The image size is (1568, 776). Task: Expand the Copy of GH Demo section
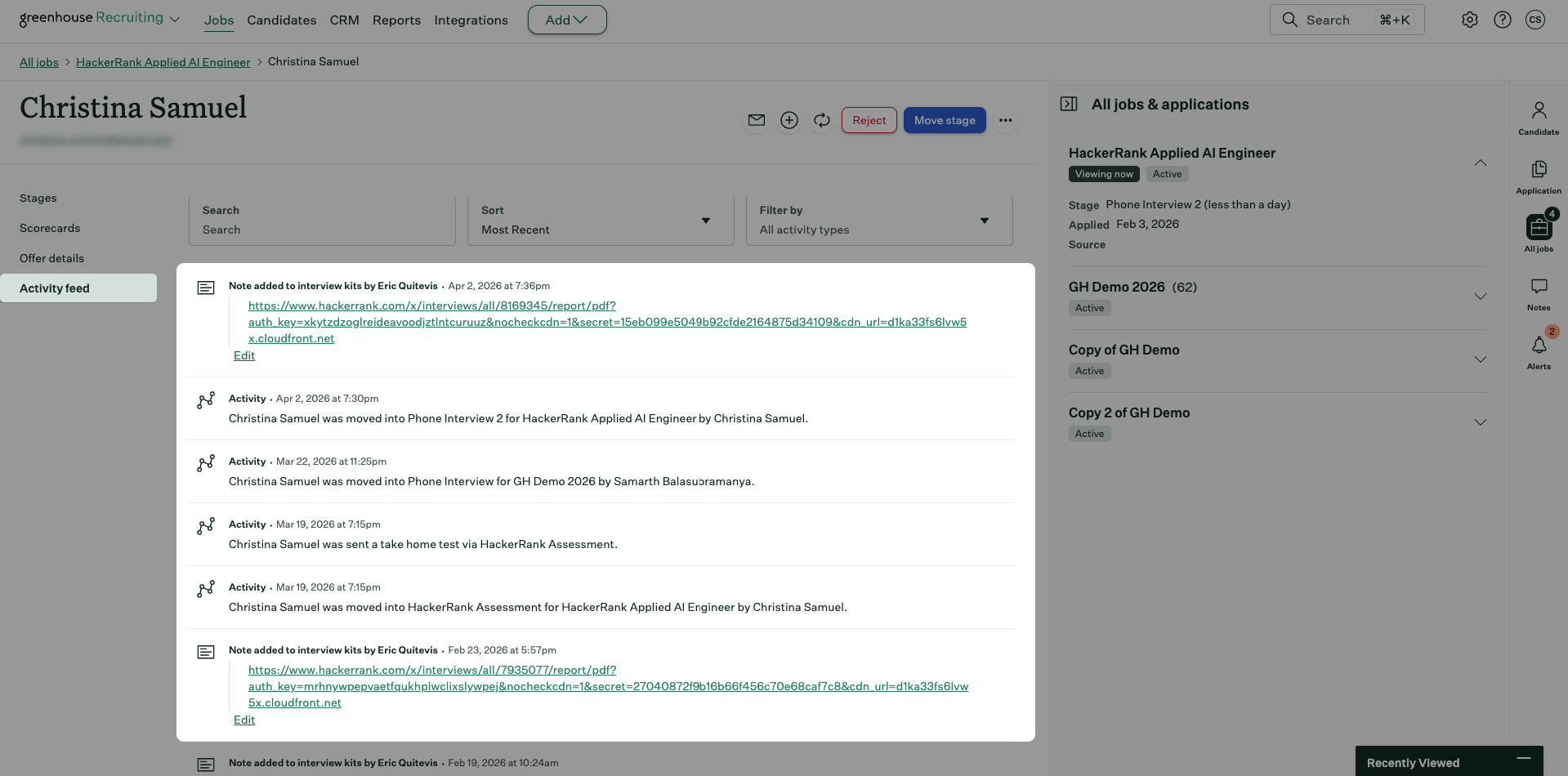tap(1480, 359)
